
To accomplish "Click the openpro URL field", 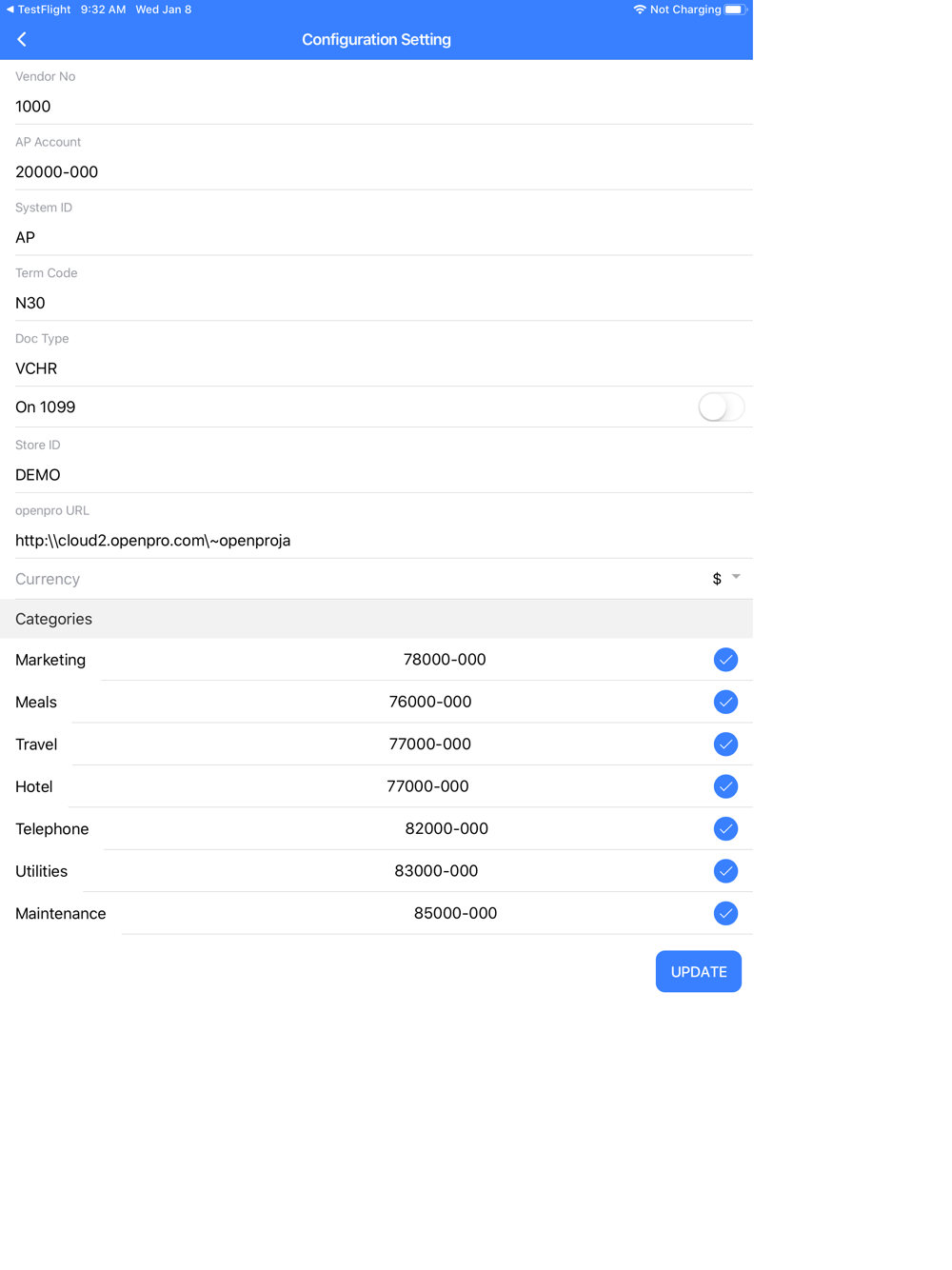I will coord(376,541).
